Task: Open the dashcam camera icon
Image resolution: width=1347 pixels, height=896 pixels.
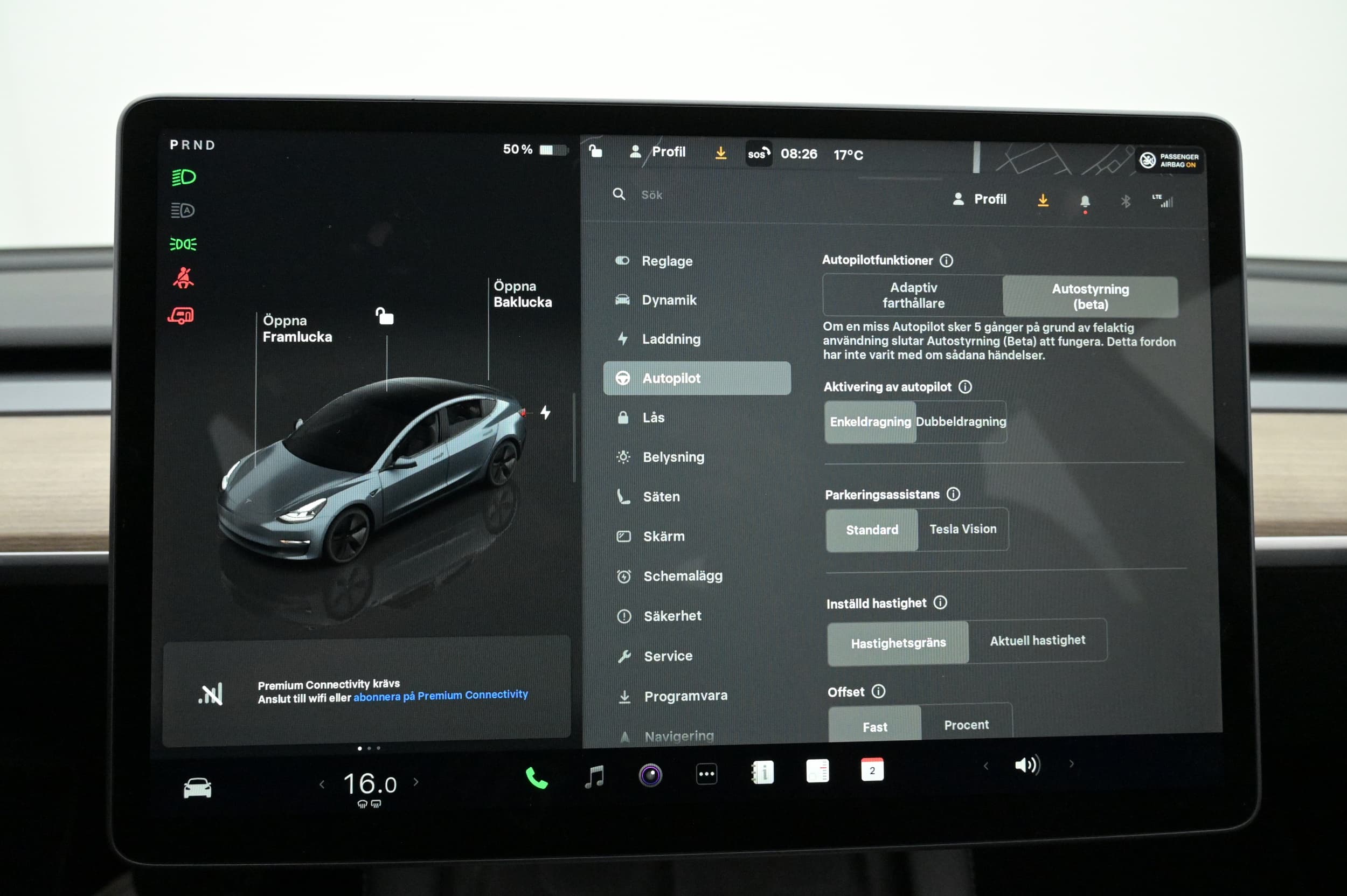Action: tap(650, 775)
